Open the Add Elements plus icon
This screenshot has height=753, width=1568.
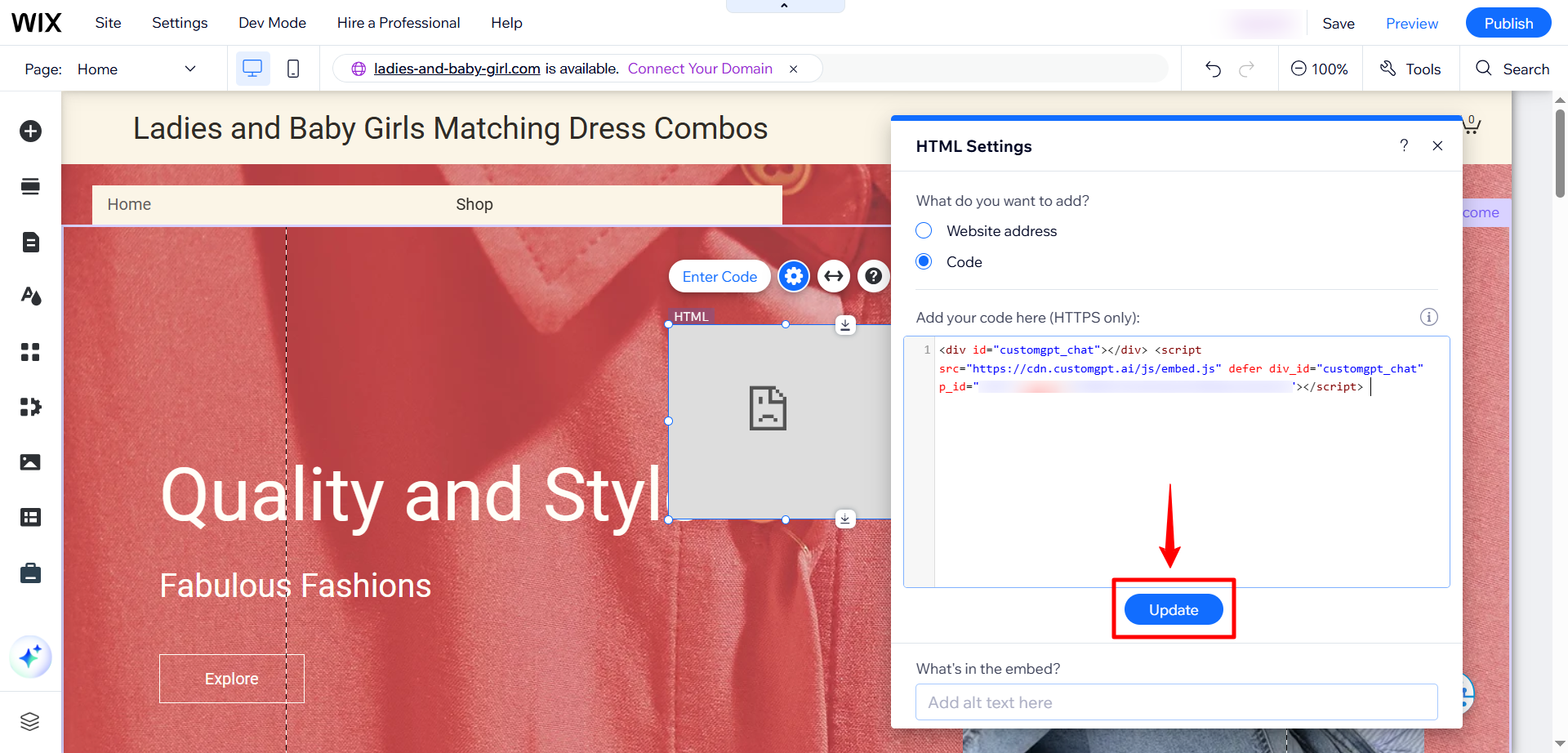click(30, 131)
